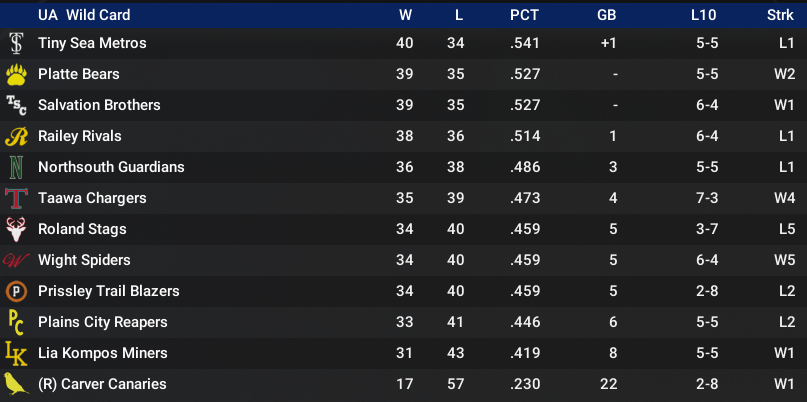
Task: Click the Wight Spiders team logo
Action: click(x=16, y=260)
